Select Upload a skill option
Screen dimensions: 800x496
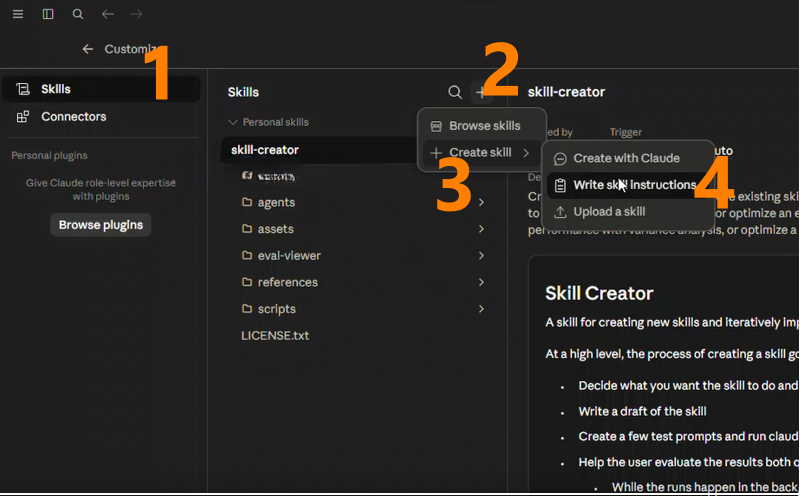(629, 212)
